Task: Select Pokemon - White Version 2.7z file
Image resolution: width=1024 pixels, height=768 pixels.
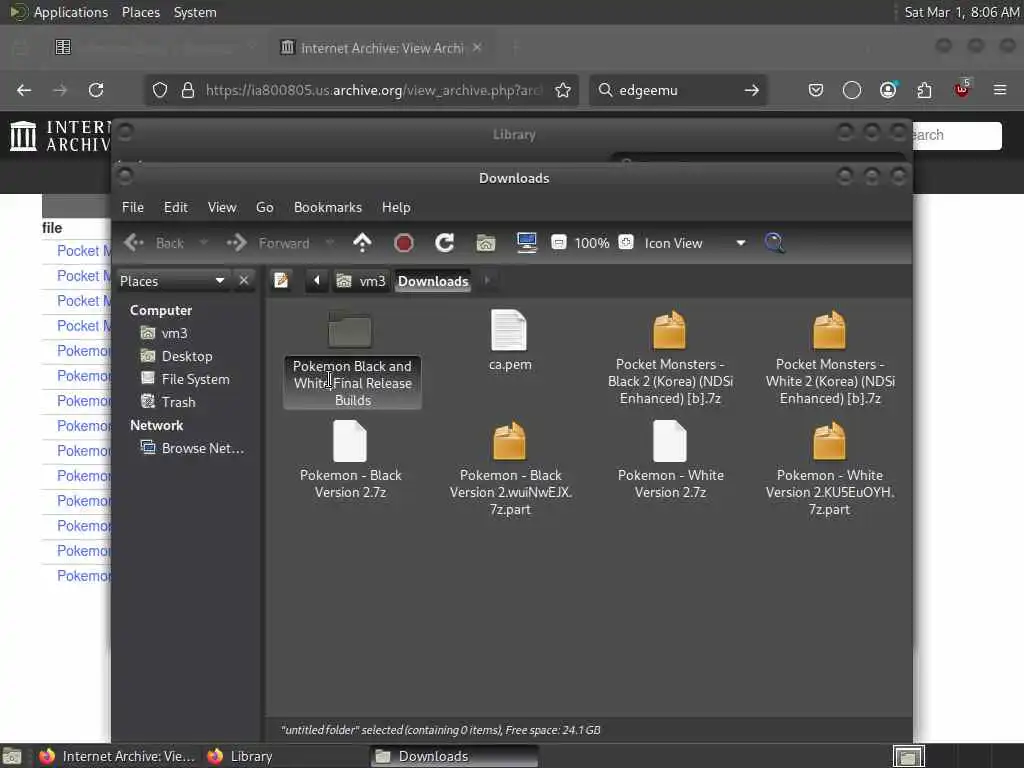Action: click(x=670, y=460)
